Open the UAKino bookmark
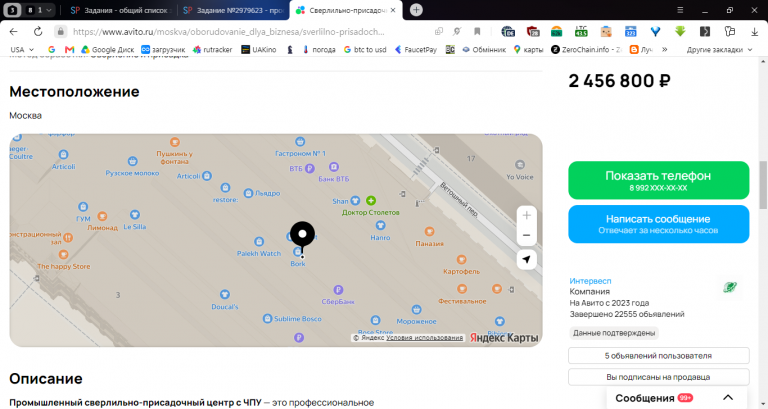 click(259, 49)
